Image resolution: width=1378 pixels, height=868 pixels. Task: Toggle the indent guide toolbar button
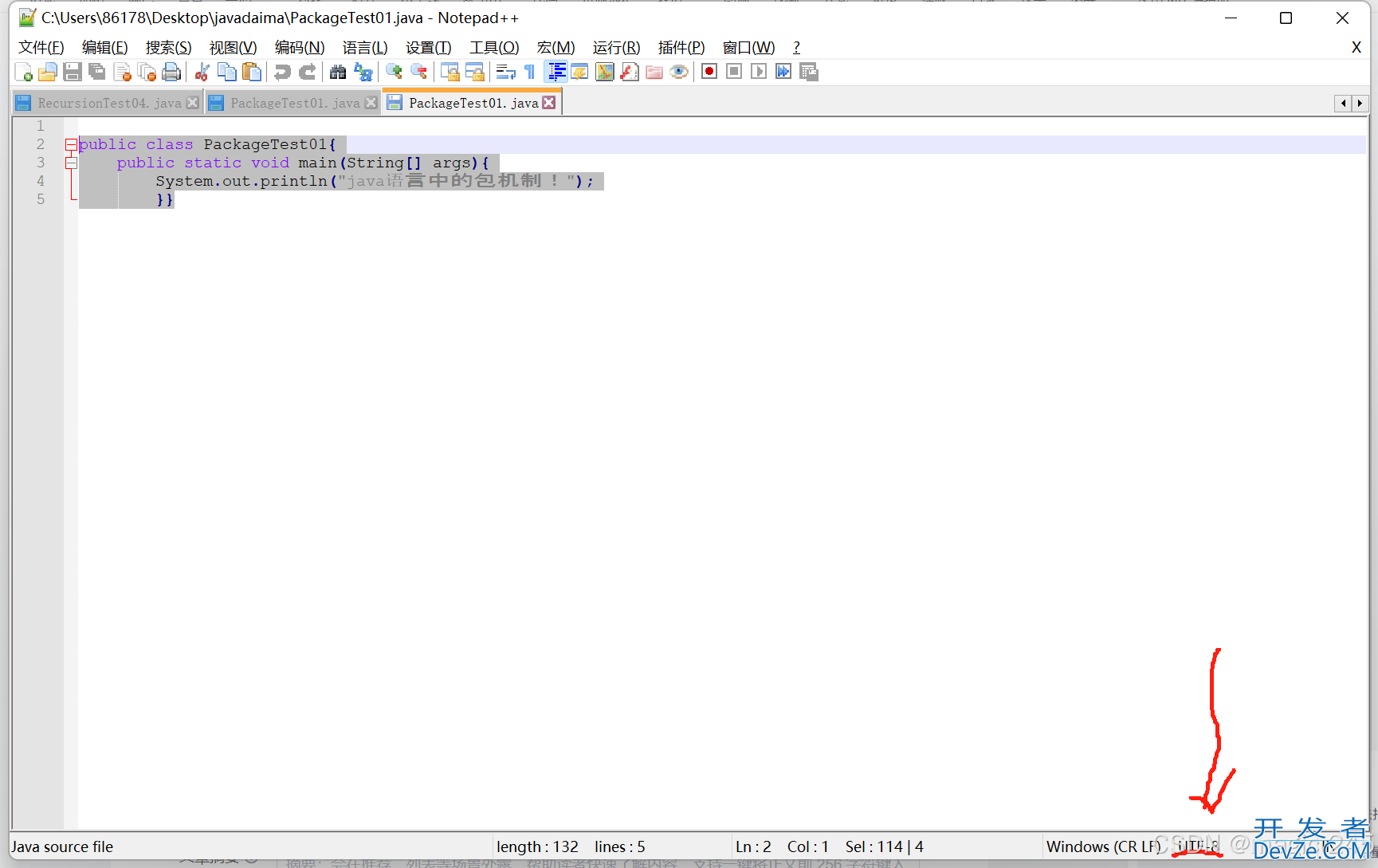tap(556, 73)
